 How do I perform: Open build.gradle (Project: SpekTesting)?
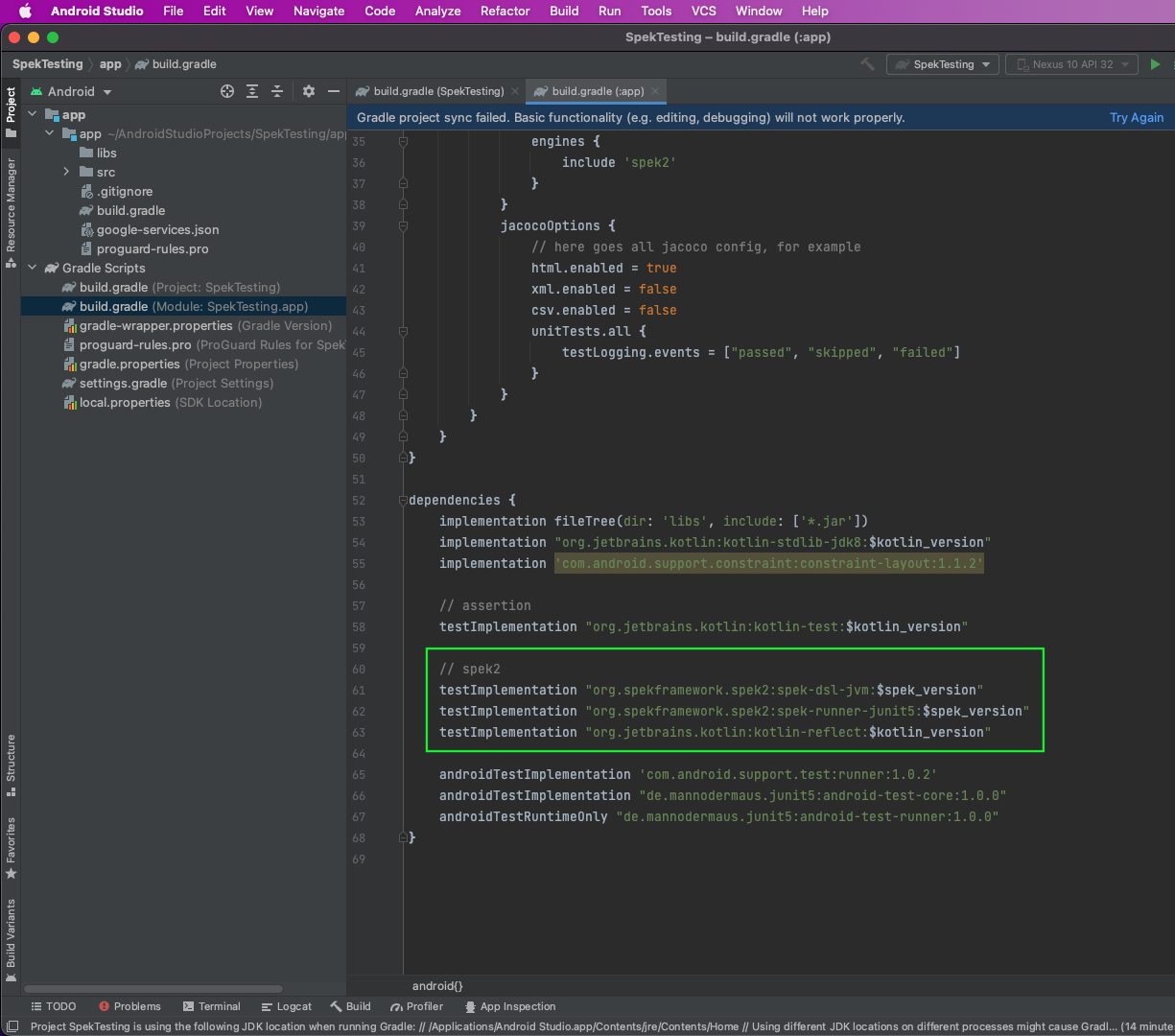click(171, 287)
